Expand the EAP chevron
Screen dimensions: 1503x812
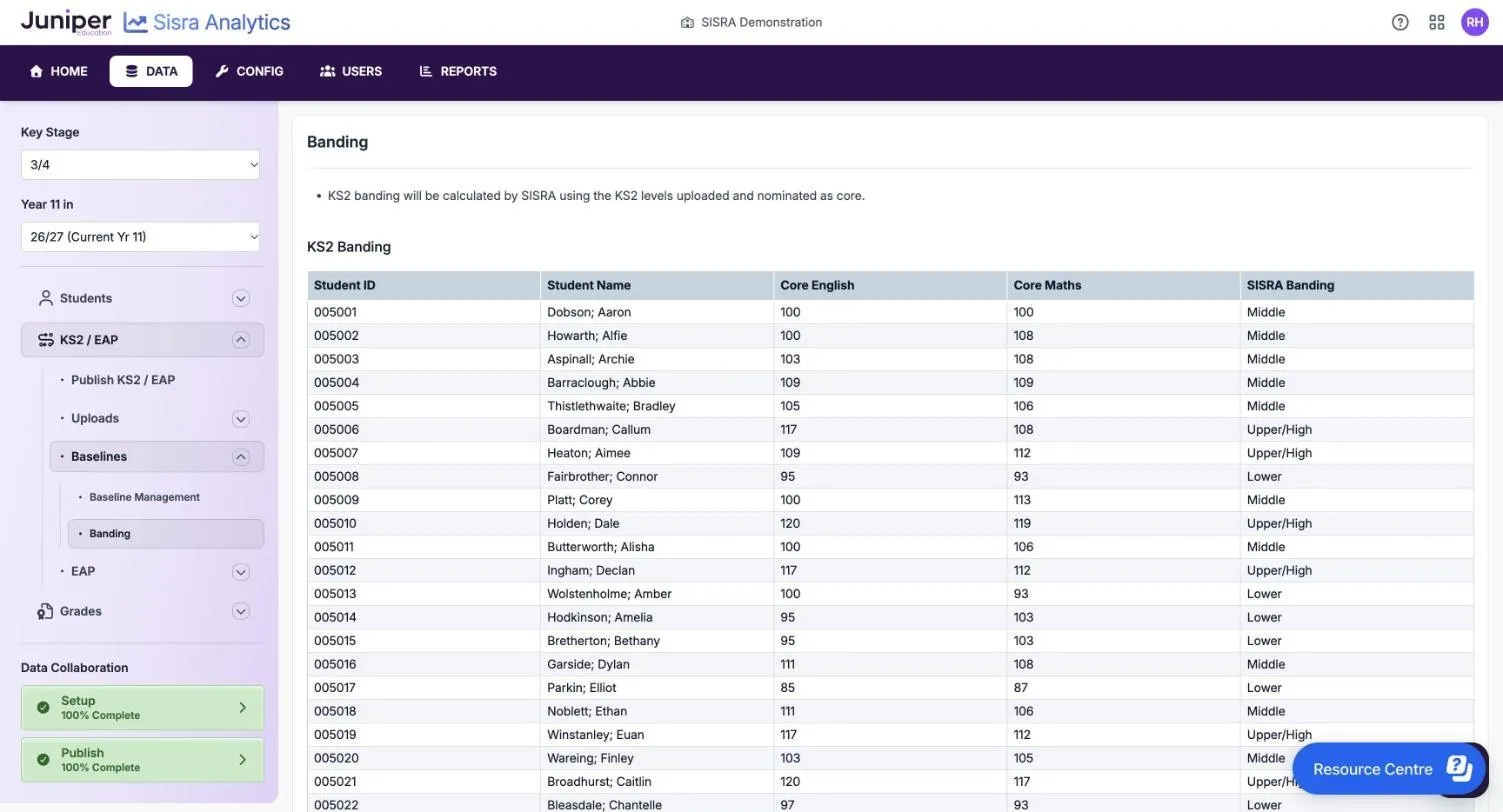click(x=240, y=572)
